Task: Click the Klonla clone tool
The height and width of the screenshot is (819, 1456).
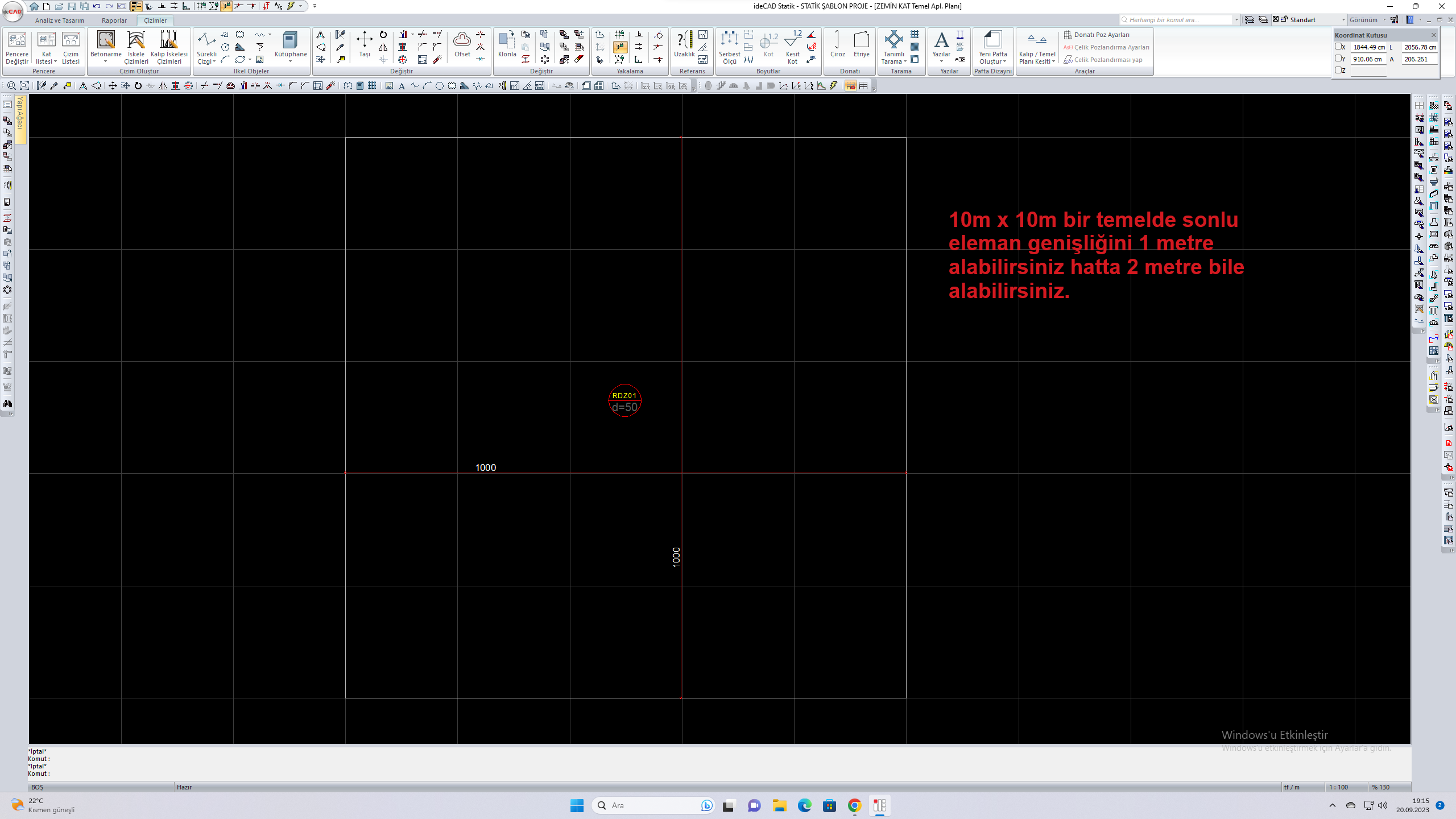Action: coord(507,44)
